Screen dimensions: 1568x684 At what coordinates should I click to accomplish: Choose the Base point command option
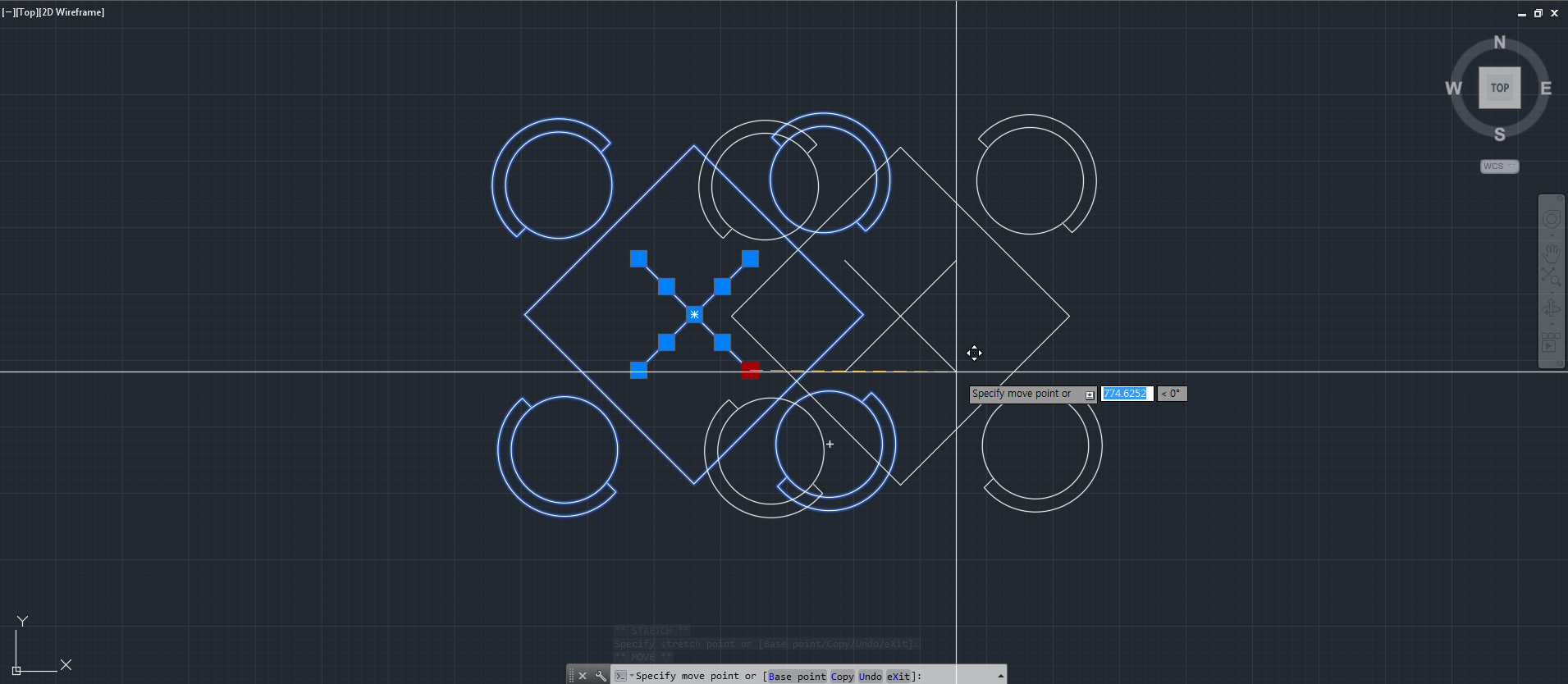(797, 677)
